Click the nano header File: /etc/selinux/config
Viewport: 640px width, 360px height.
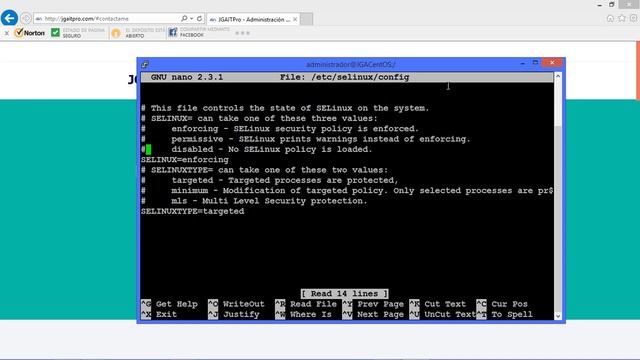[344, 77]
